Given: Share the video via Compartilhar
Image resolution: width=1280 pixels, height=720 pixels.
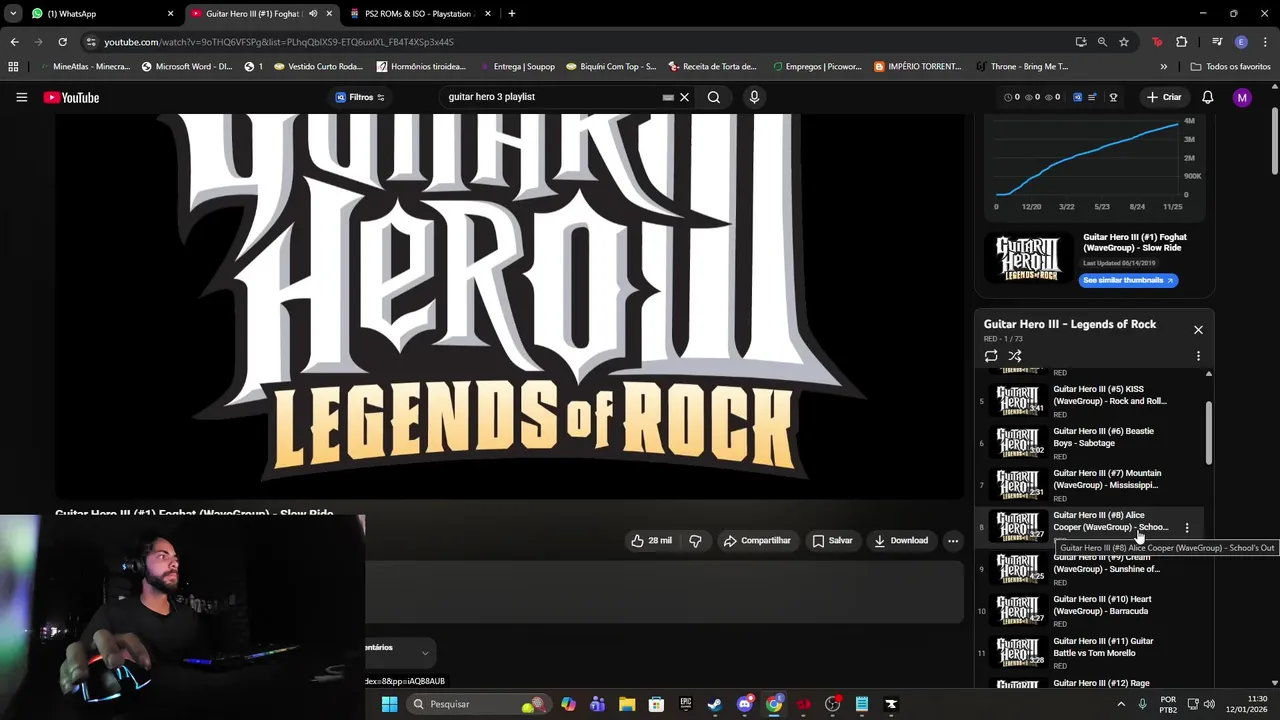Looking at the screenshot, I should pos(757,540).
